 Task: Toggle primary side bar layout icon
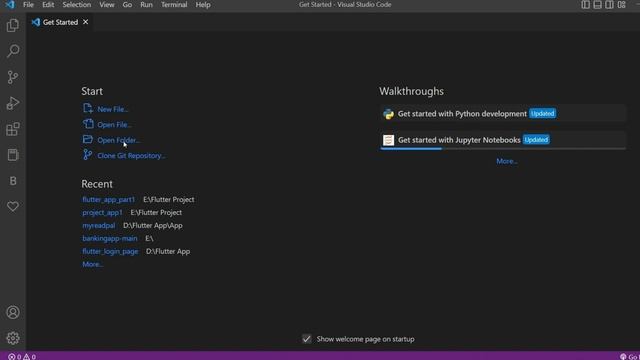585,4
